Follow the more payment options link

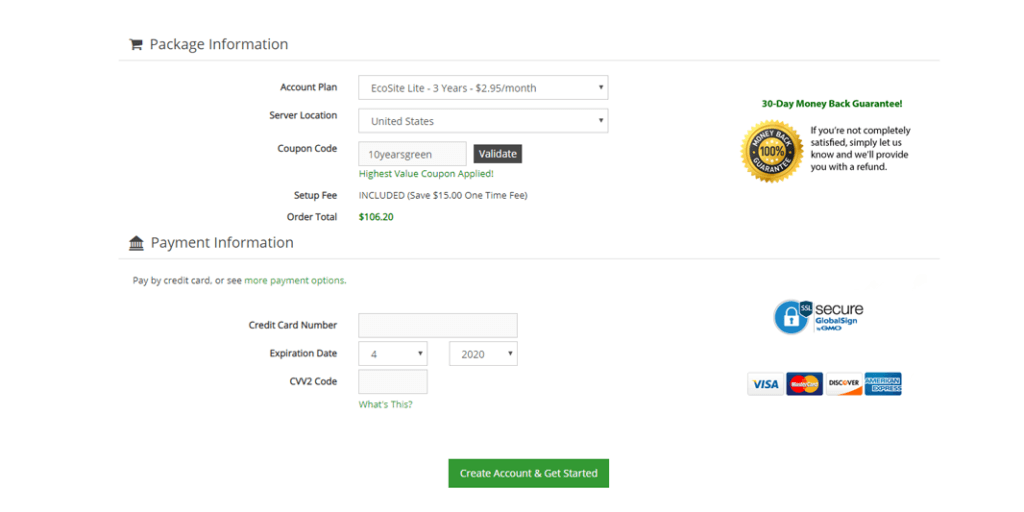[295, 281]
